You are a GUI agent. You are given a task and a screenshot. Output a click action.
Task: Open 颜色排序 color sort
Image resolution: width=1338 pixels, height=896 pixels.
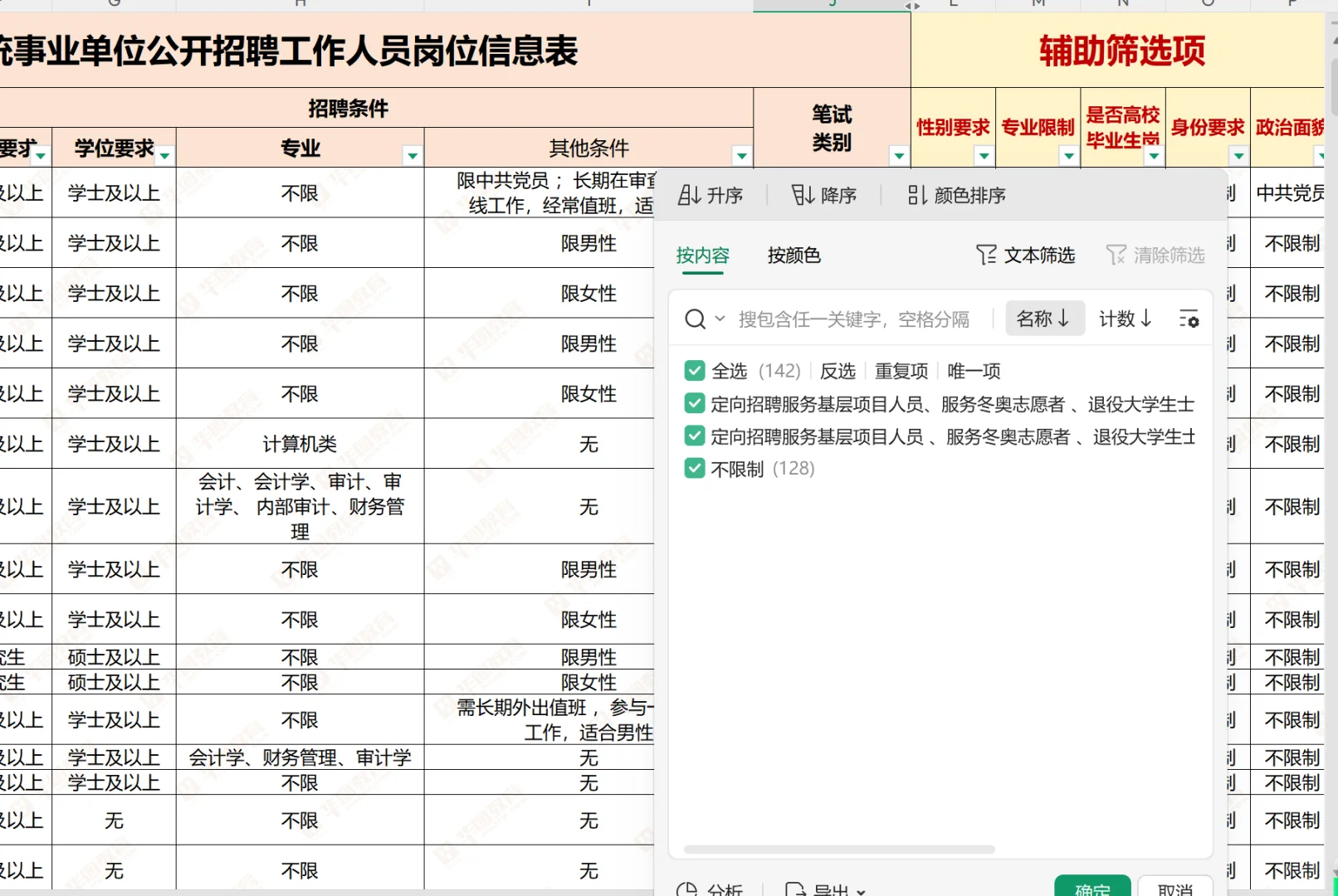956,196
